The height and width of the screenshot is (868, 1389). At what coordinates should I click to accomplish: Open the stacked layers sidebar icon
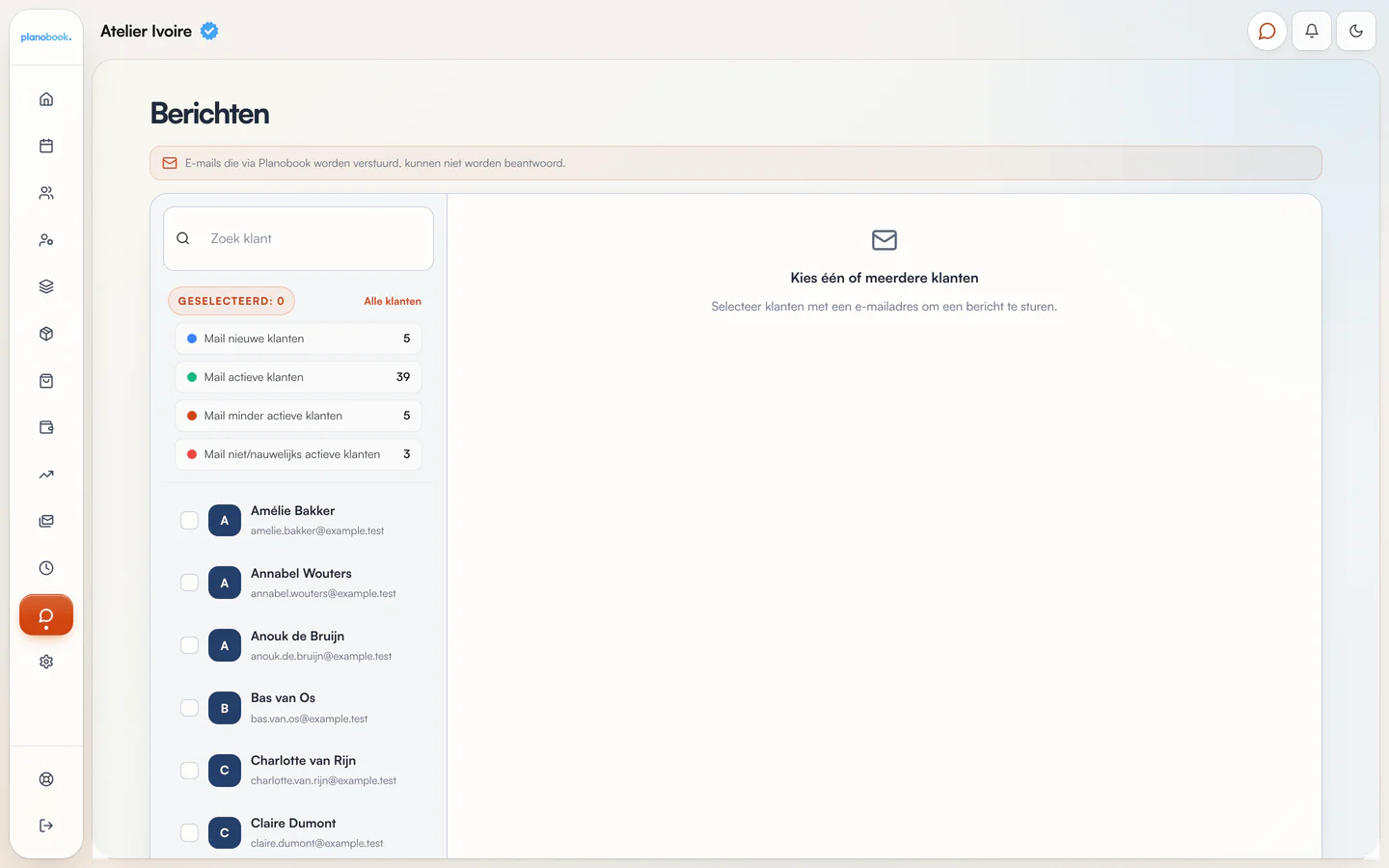[x=46, y=286]
